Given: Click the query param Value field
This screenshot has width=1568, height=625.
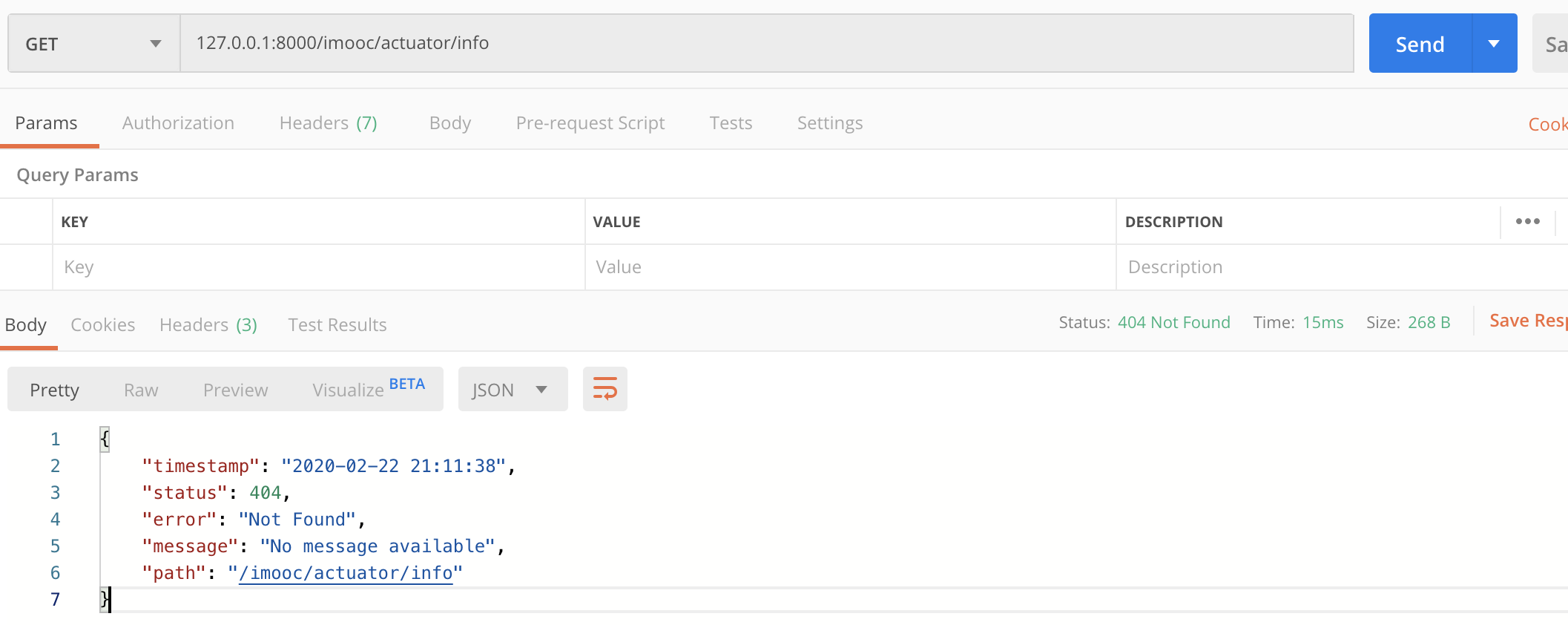Looking at the screenshot, I should [x=850, y=267].
